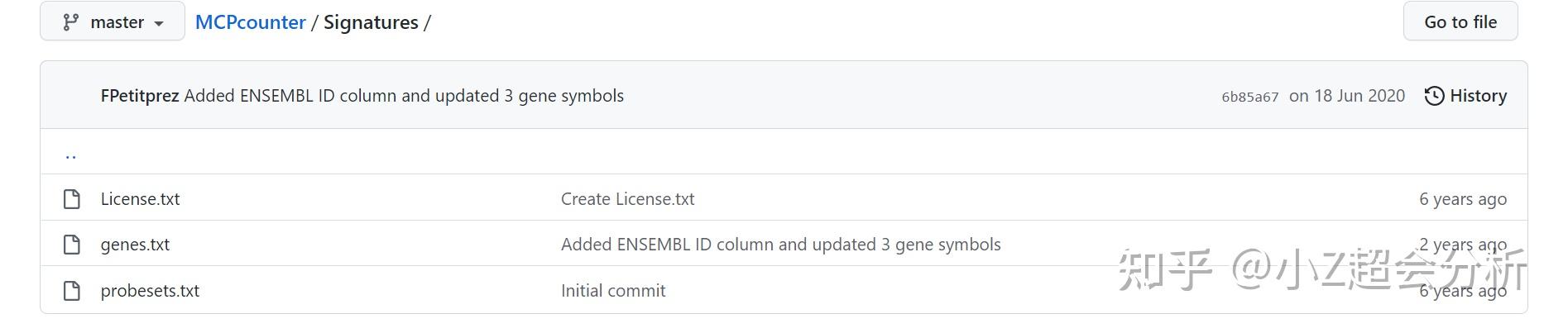Click the probesets.txt file icon
The width and height of the screenshot is (1568, 333).
[x=72, y=291]
